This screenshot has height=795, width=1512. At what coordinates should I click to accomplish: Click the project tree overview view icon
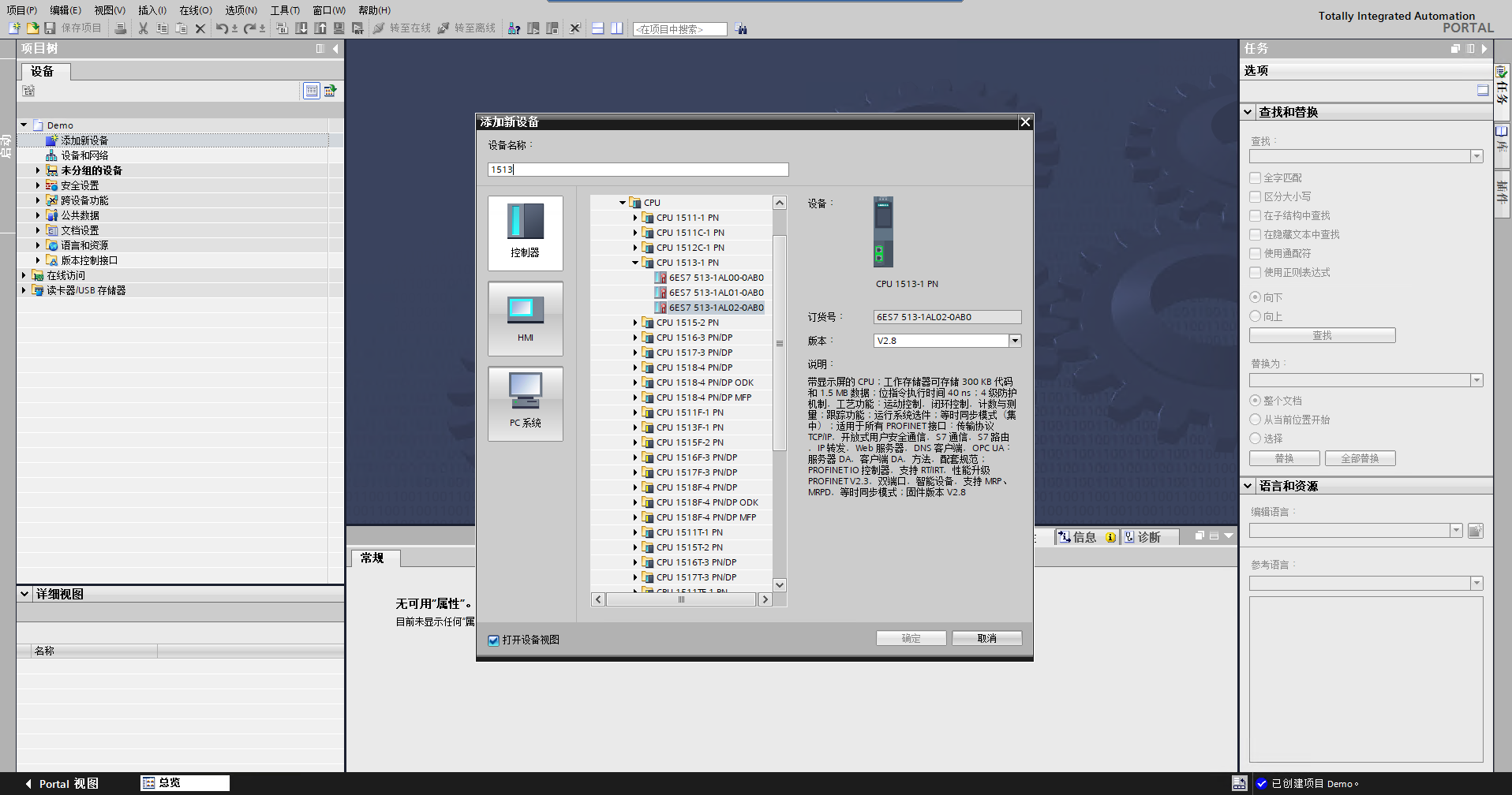(312, 91)
